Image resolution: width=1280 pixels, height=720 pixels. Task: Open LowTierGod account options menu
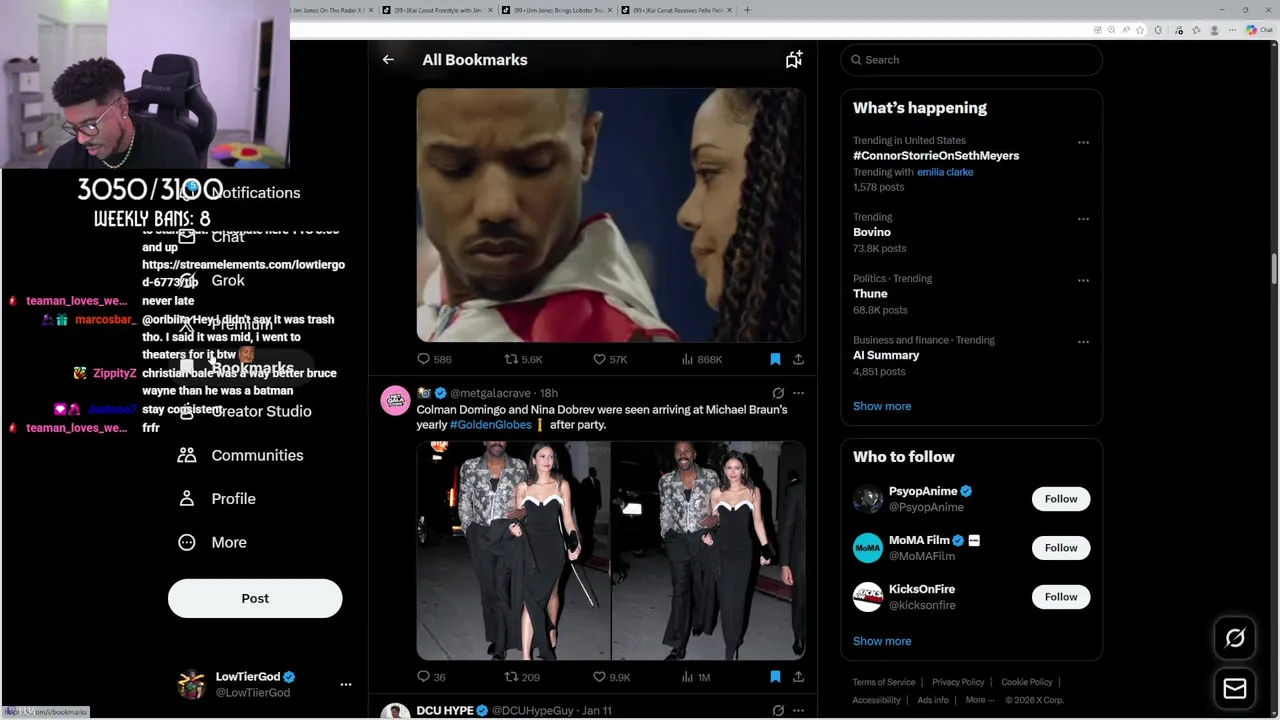pos(346,685)
